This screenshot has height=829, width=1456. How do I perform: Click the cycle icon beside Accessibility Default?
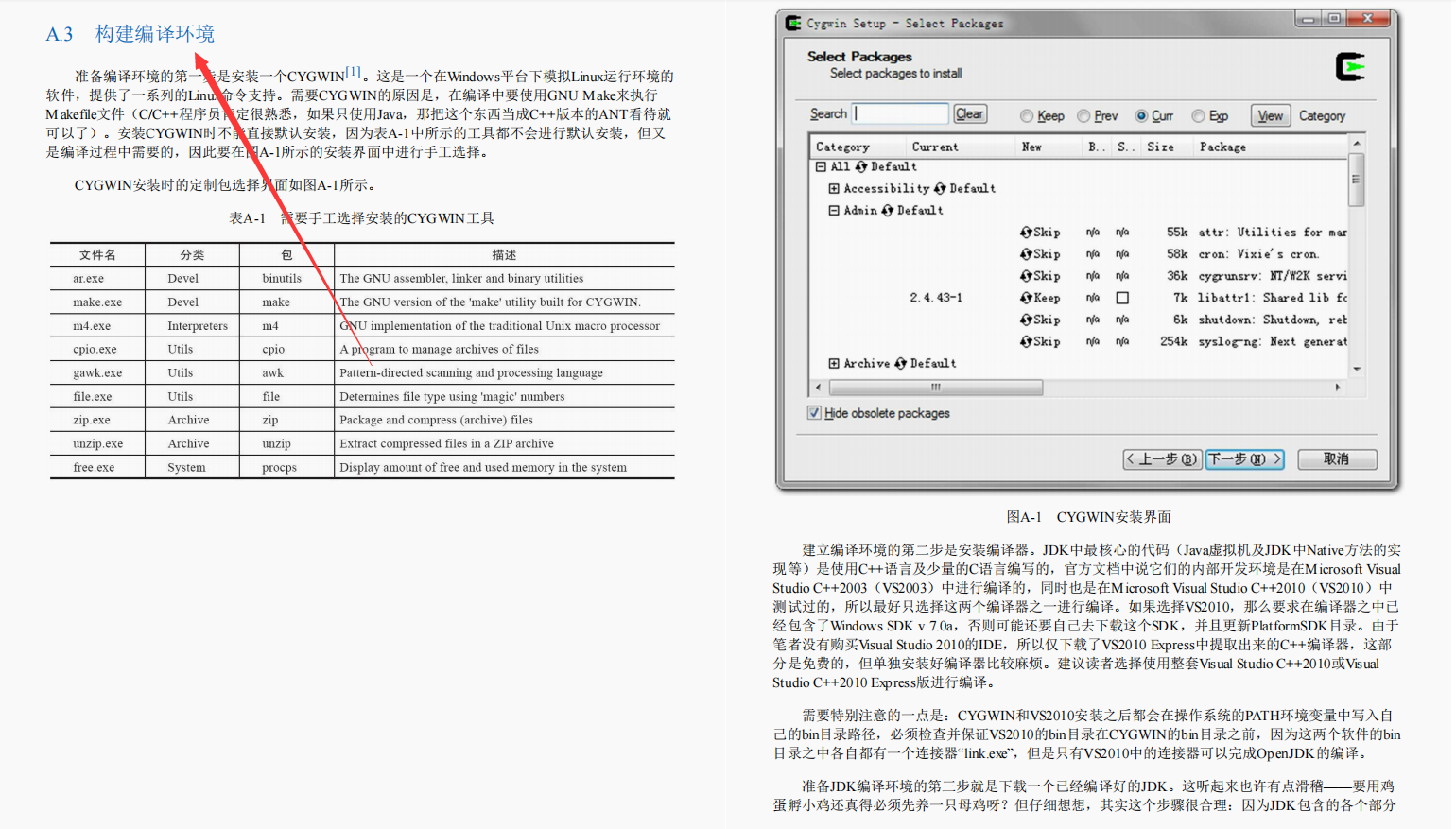coord(940,188)
